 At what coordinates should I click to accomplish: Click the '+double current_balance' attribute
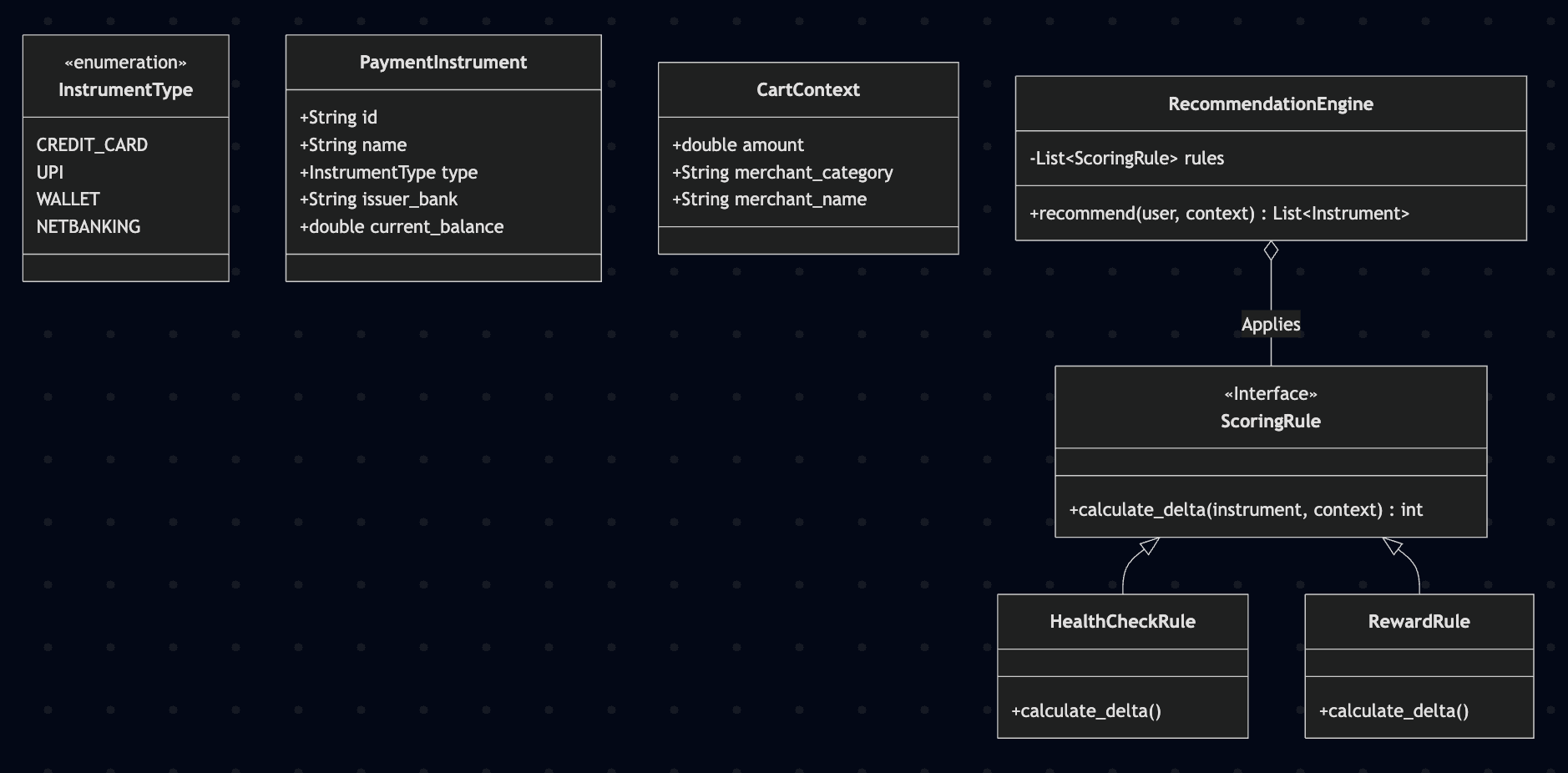pyautogui.click(x=402, y=226)
